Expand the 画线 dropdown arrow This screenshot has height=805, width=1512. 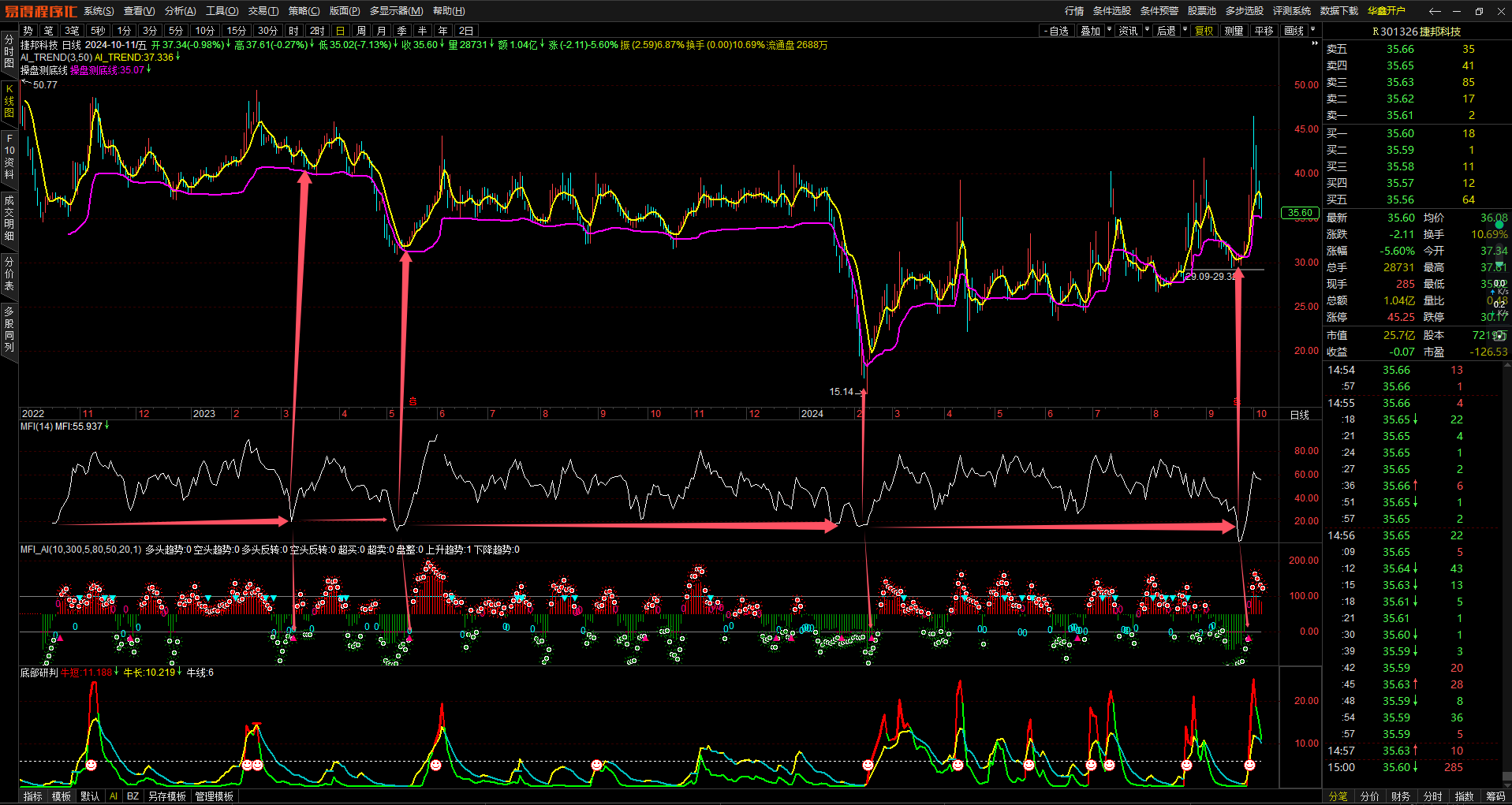click(1313, 30)
